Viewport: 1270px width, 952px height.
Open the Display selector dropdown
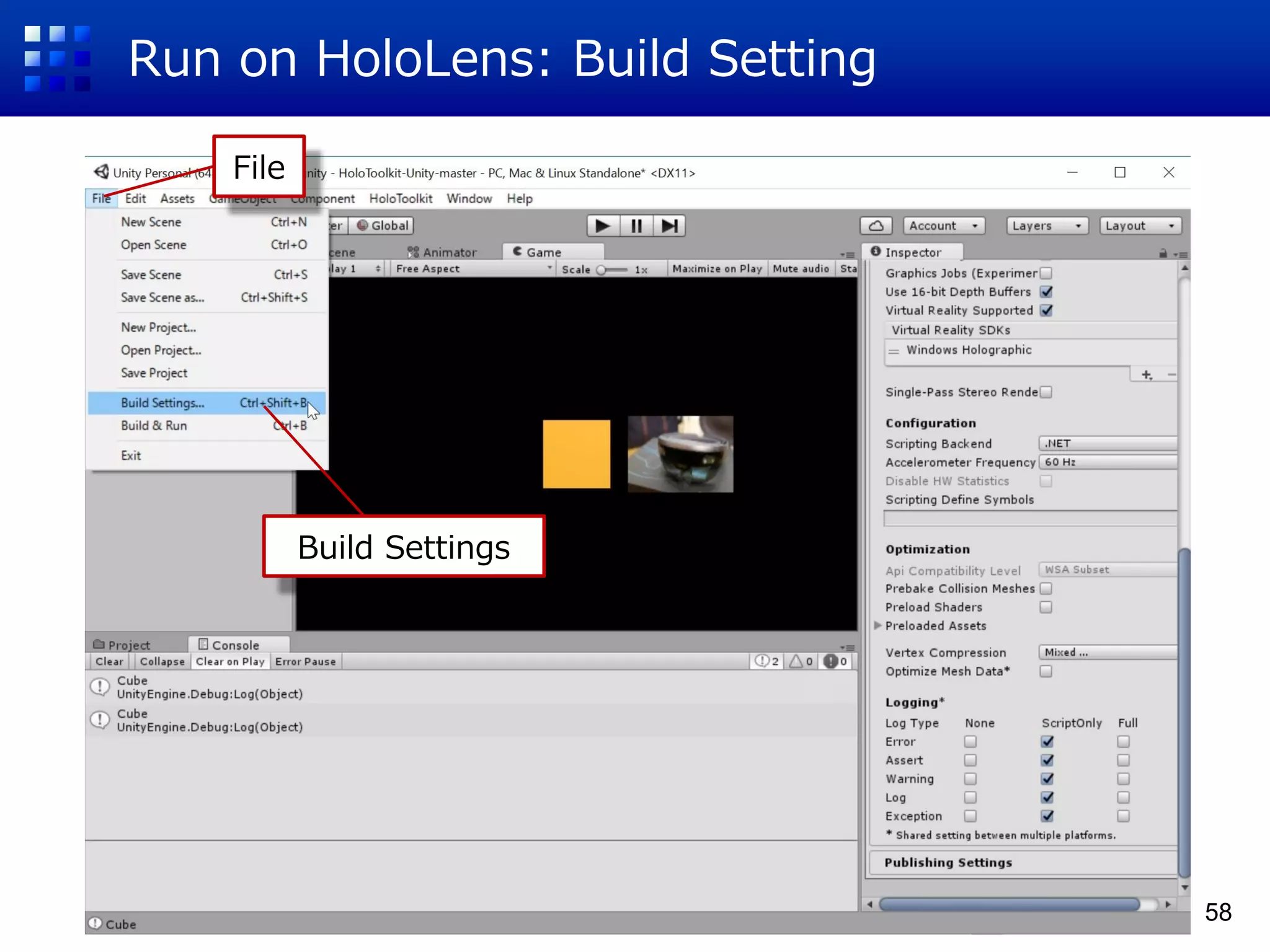point(356,268)
